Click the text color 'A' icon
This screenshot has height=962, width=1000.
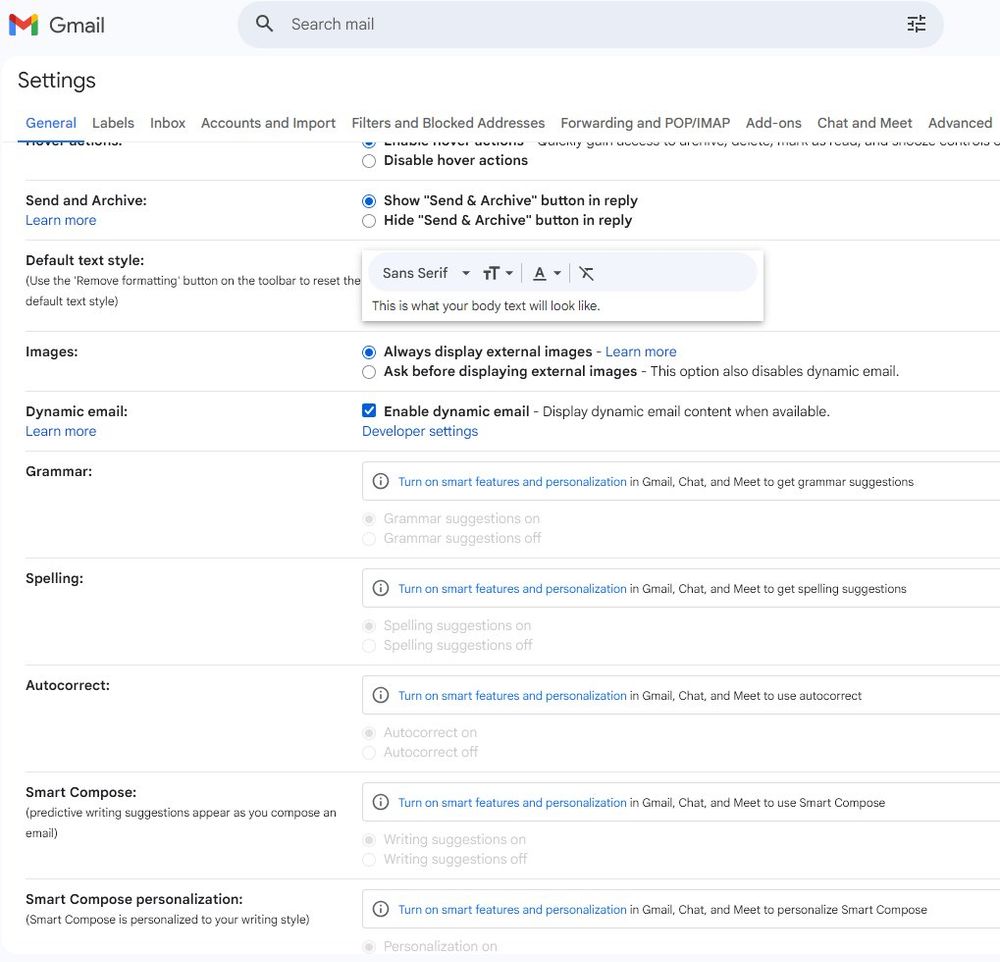(540, 273)
